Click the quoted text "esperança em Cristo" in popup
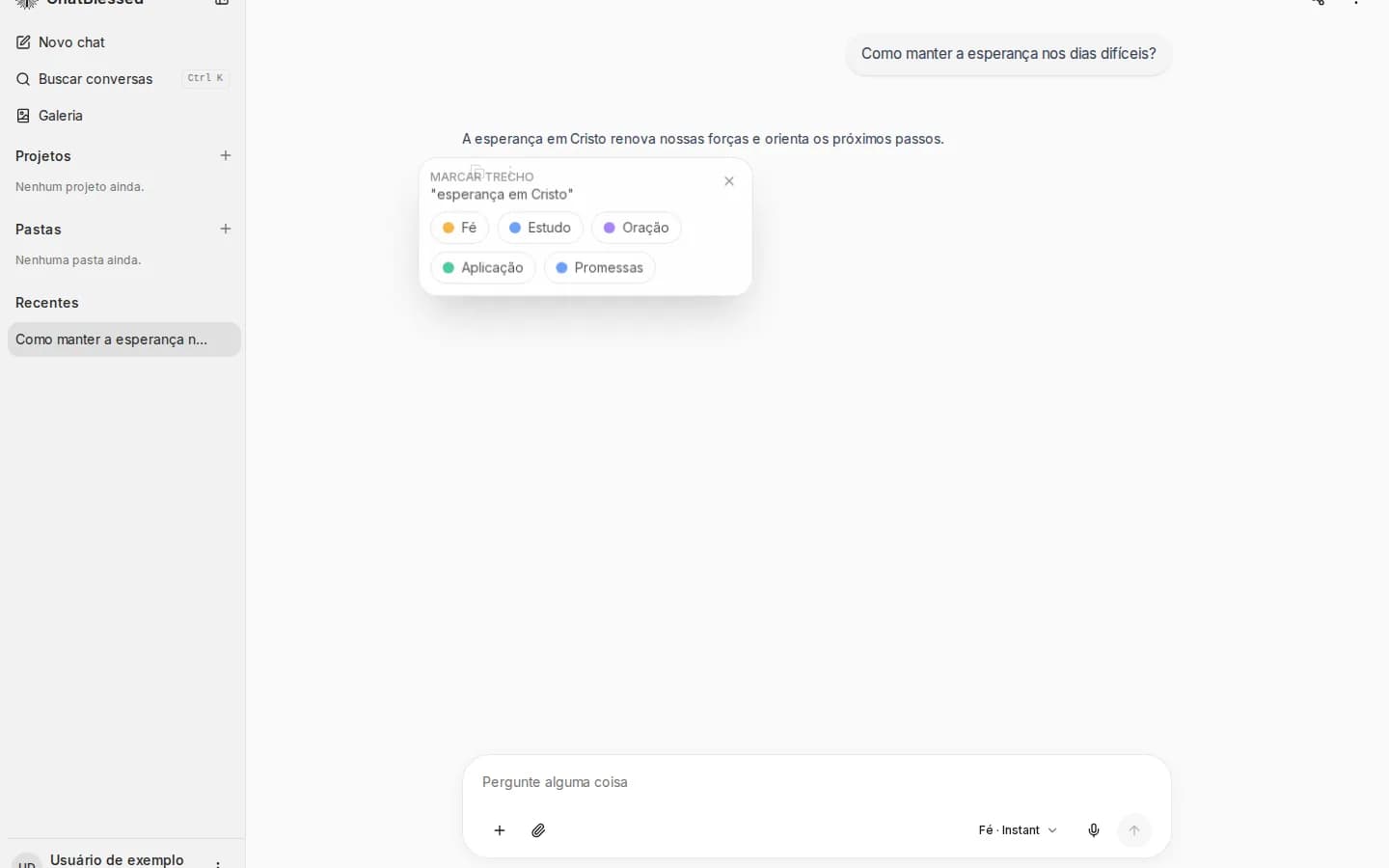This screenshot has width=1389, height=868. pos(502,195)
